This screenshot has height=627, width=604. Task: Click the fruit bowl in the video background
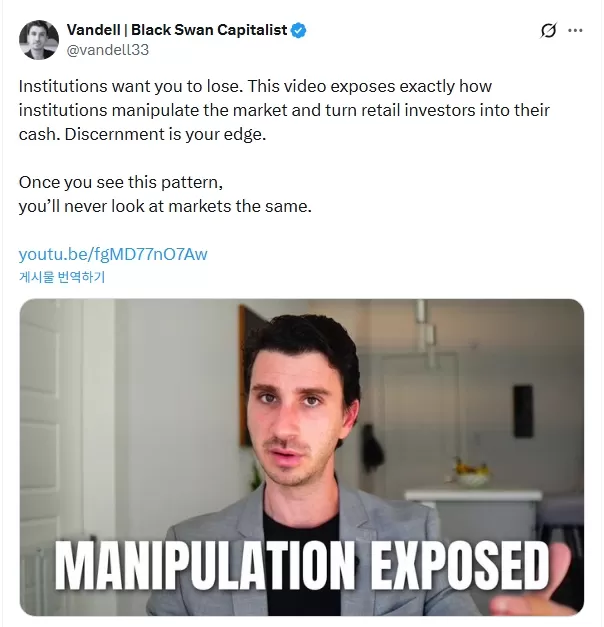472,473
